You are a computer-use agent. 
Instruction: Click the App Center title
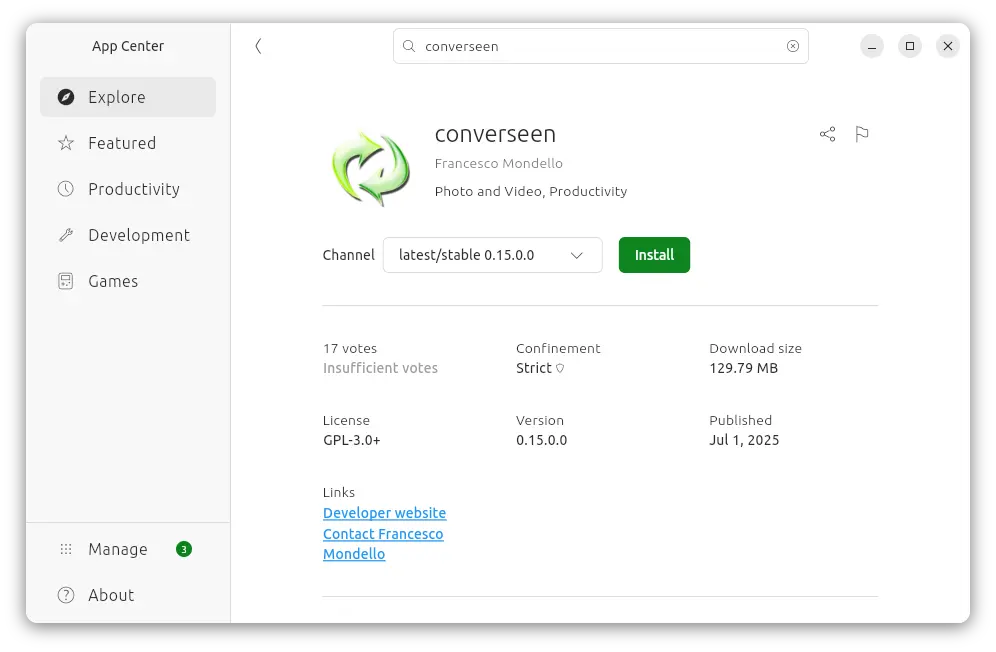click(x=128, y=46)
